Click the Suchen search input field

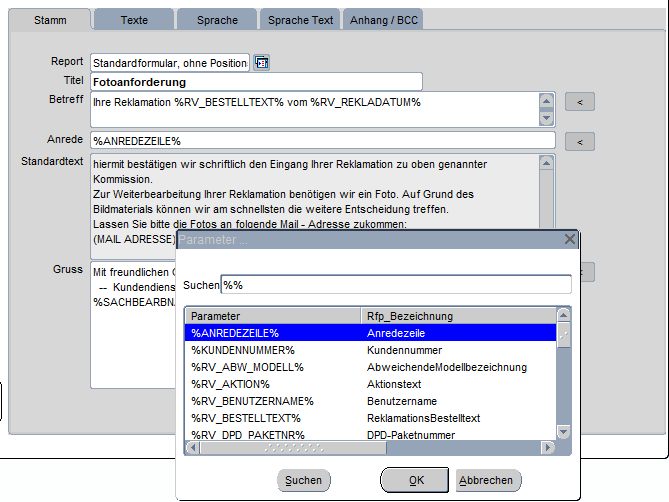(396, 285)
